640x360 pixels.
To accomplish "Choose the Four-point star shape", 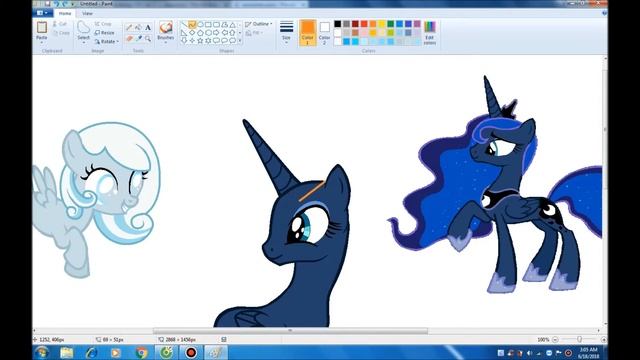I will (192, 40).
